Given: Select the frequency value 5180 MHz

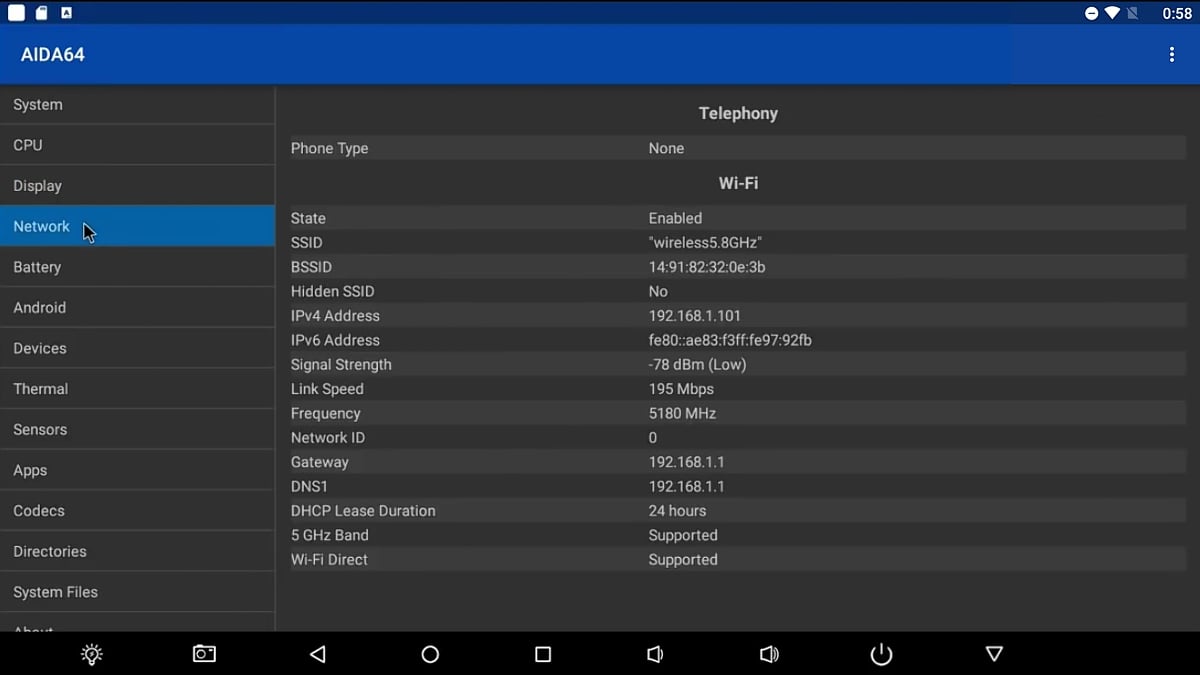Looking at the screenshot, I should (x=682, y=414).
